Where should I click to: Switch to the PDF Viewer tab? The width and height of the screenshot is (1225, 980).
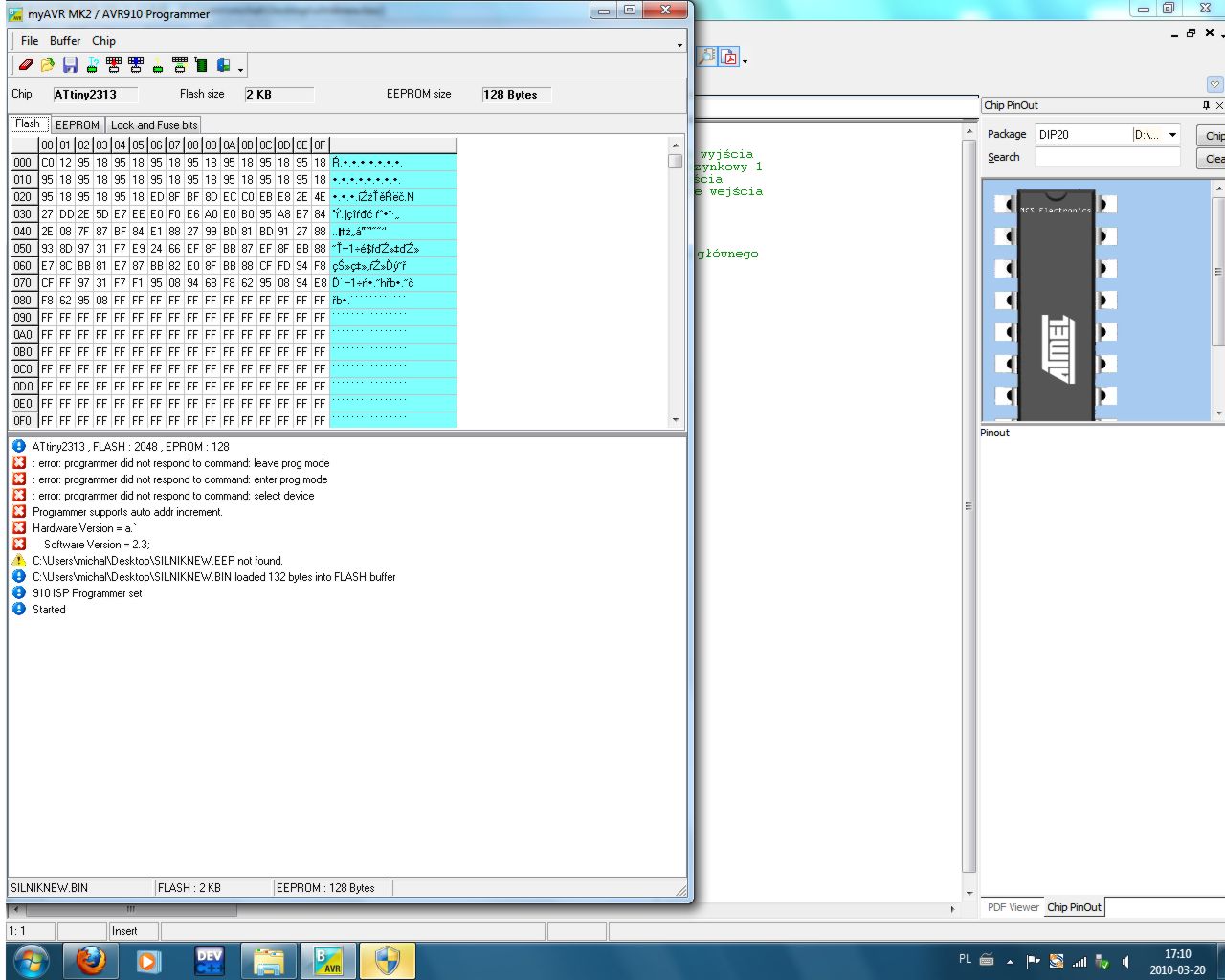coord(1013,907)
